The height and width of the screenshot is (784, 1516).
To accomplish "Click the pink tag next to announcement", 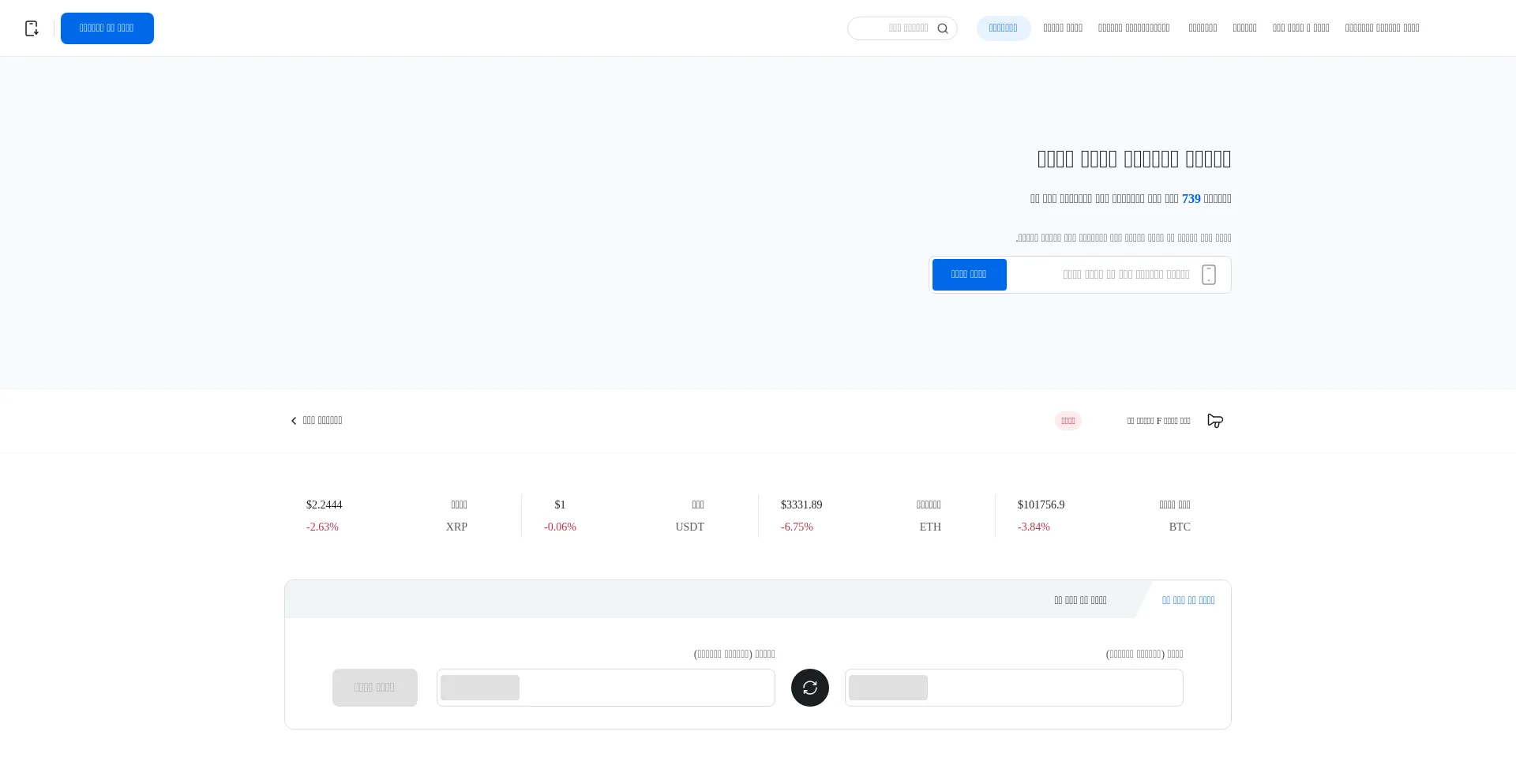I will pos(1068,421).
